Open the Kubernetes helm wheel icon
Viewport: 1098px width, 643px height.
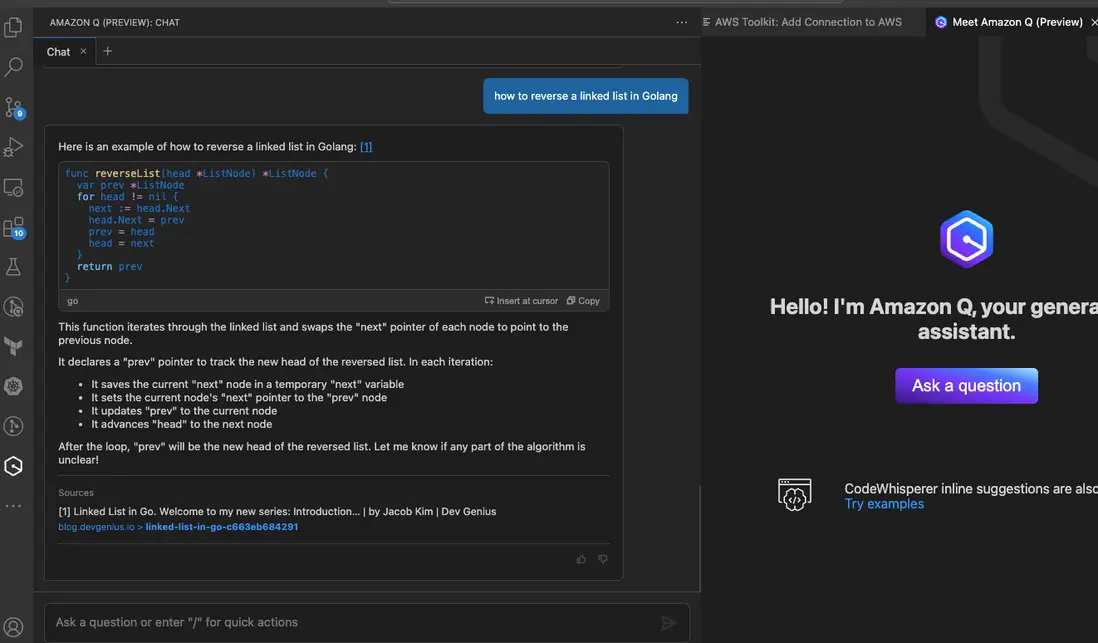14,386
